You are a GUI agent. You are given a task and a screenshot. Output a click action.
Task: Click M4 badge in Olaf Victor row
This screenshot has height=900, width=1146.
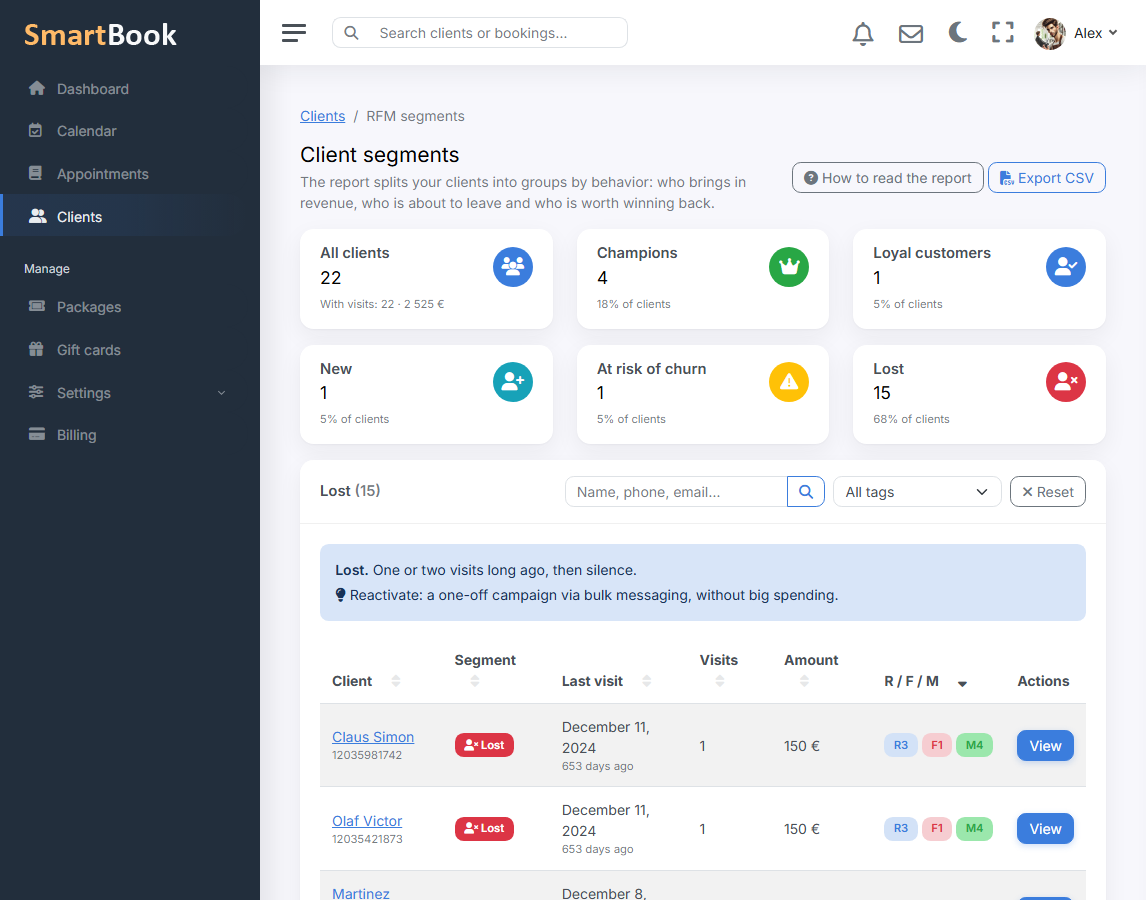point(974,828)
